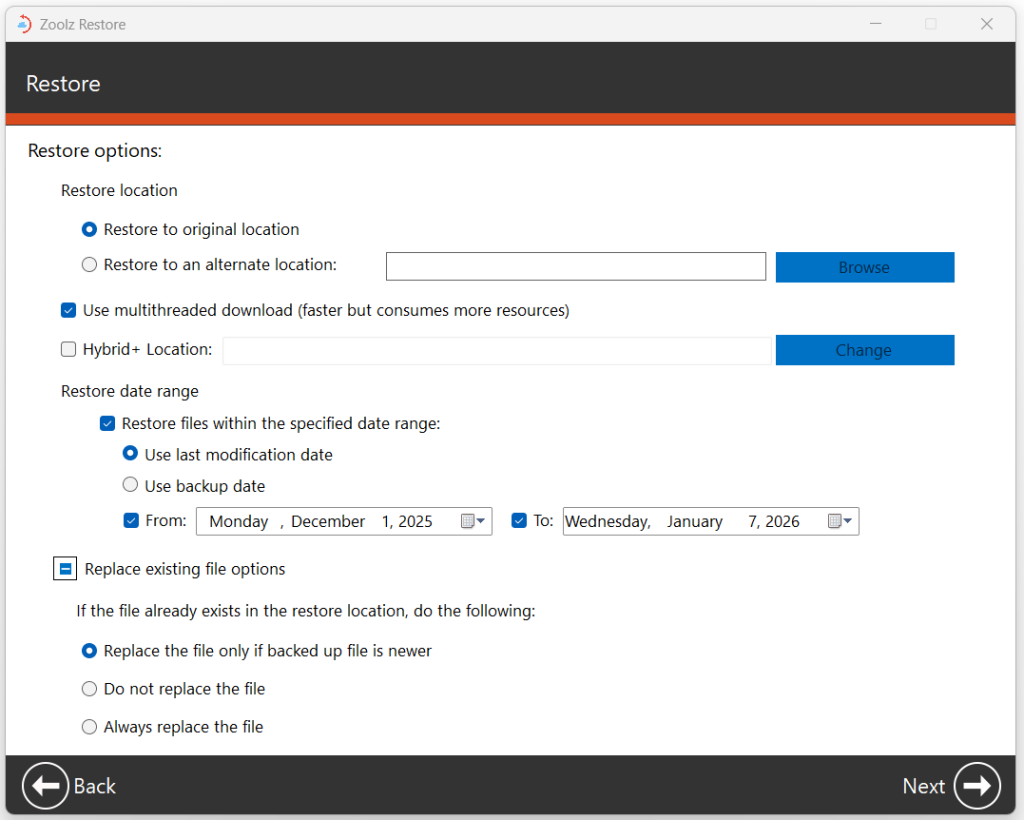Disable multithreaded download checkbox
The image size is (1024, 820).
pos(68,310)
